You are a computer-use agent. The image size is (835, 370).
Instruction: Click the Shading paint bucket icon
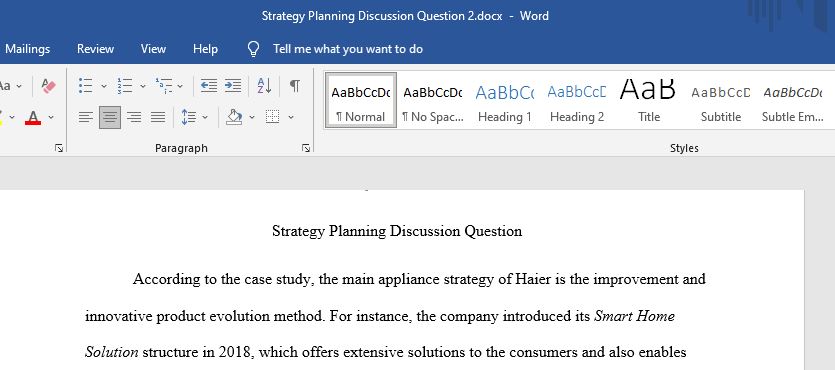[x=234, y=117]
